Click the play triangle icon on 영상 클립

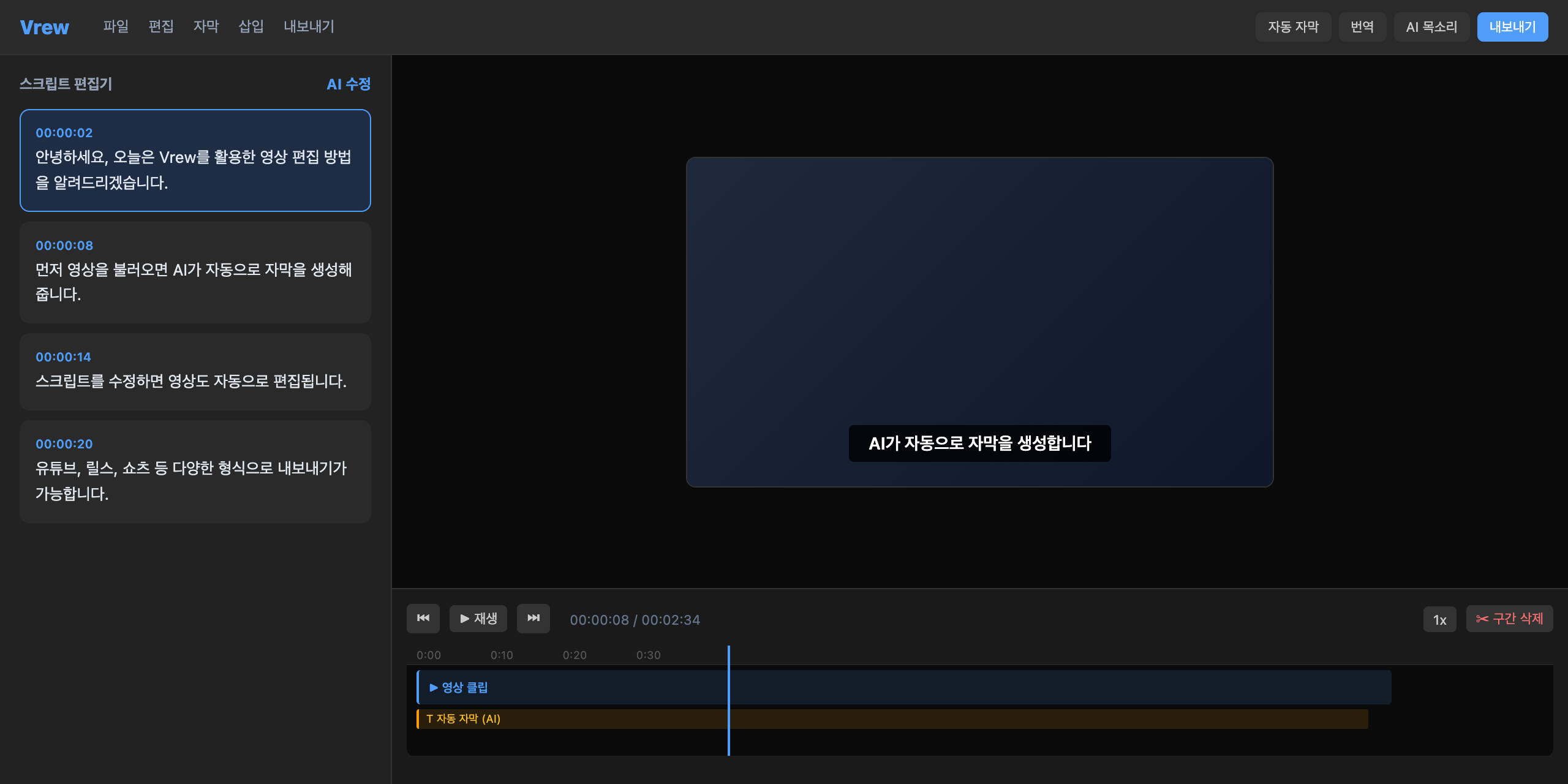pos(434,688)
